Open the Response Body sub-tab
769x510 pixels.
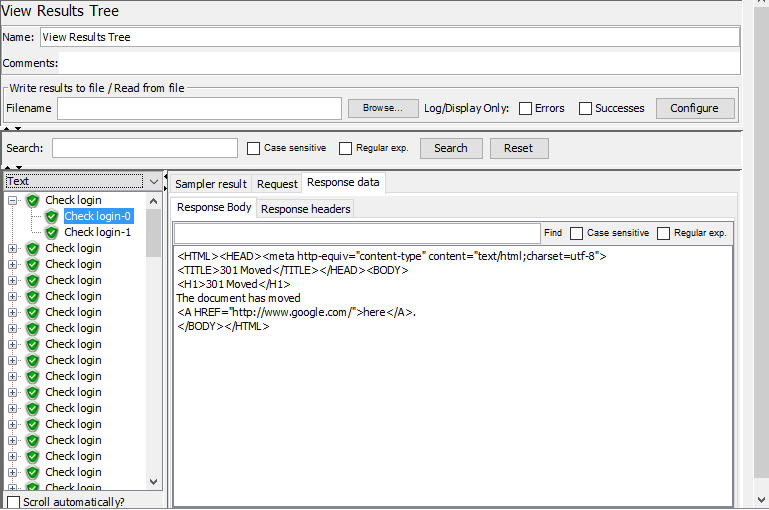click(214, 207)
